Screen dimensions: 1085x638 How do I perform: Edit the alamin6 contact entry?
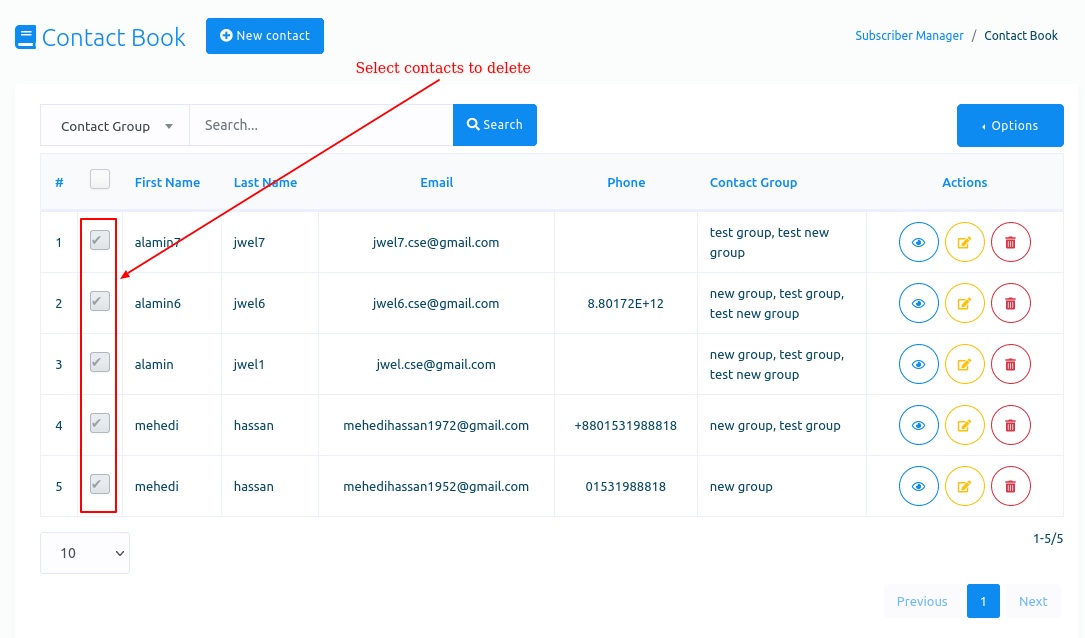tap(964, 303)
